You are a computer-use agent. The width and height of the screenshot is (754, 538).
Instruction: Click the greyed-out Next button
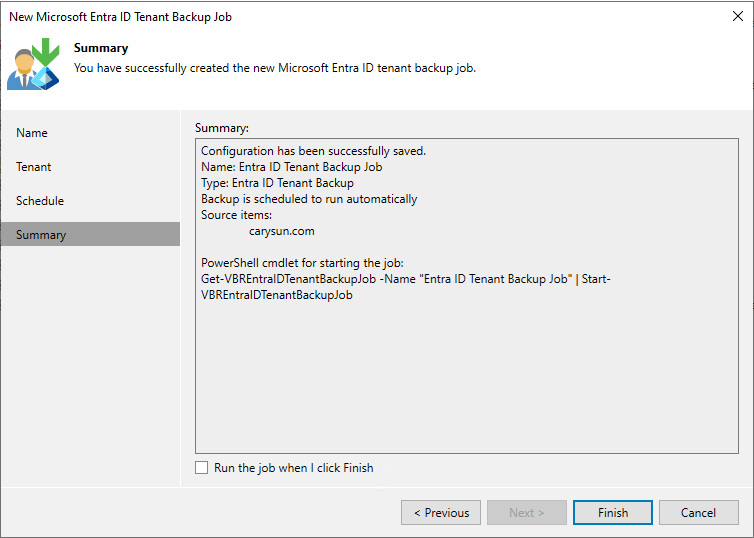[527, 513]
